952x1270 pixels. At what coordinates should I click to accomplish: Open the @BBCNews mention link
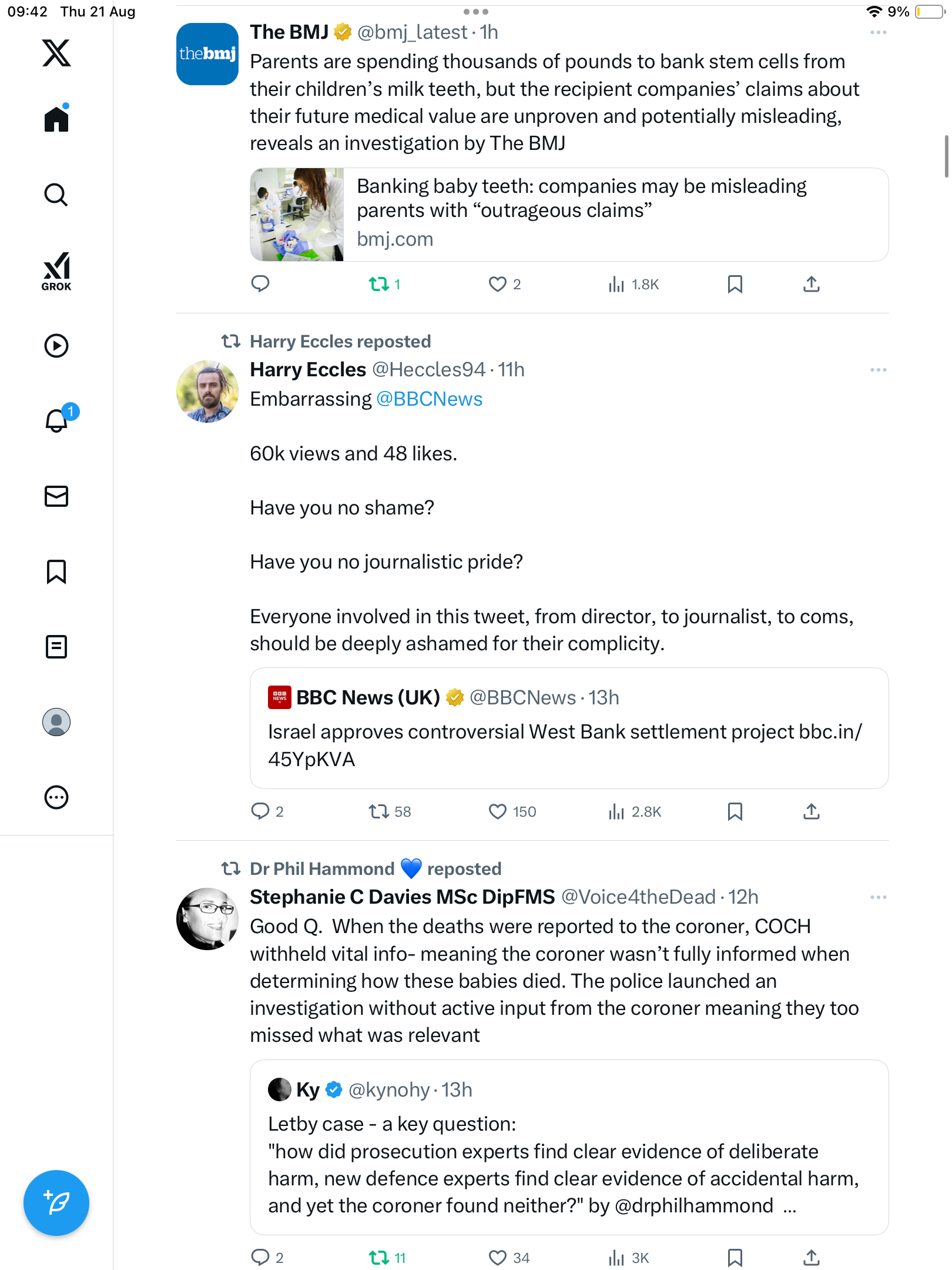coord(429,399)
